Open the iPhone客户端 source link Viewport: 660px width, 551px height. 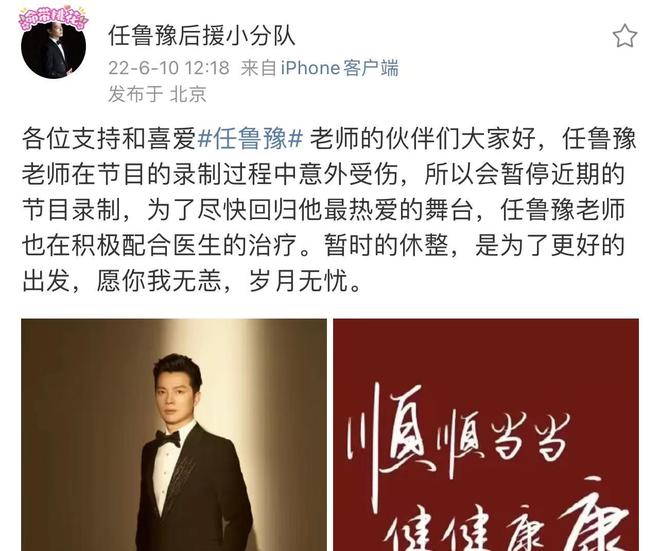(x=340, y=68)
